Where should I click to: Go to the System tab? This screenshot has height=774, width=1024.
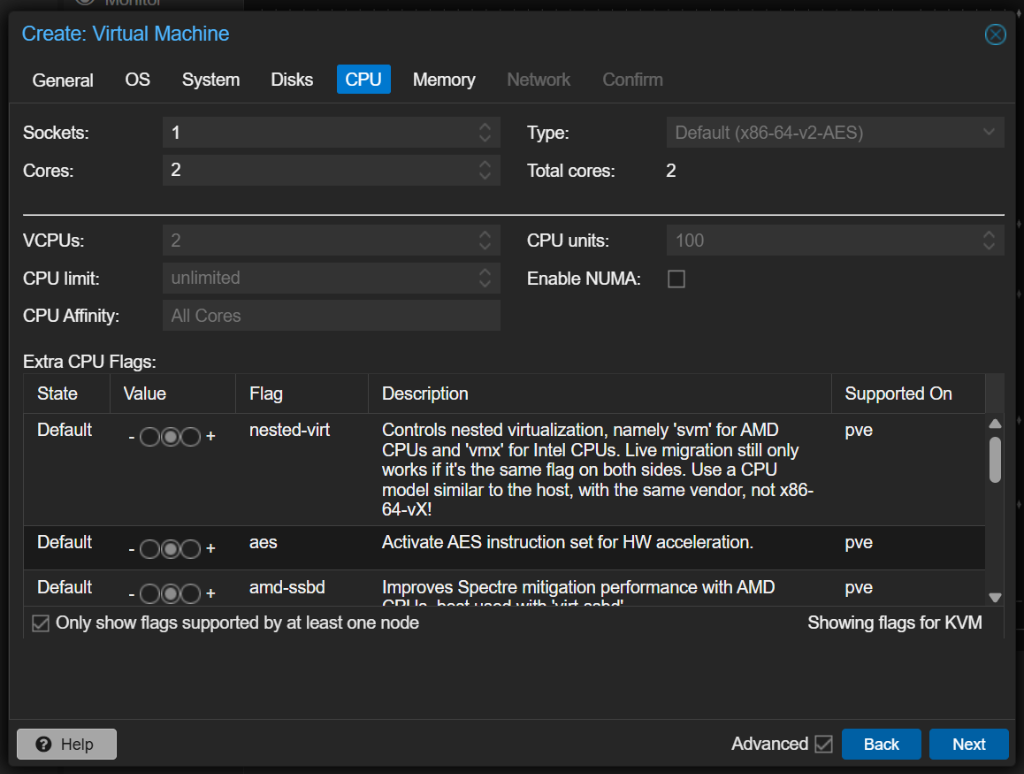210,80
